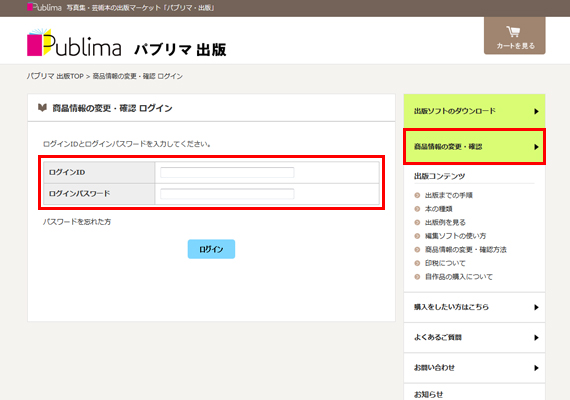The image size is (570, 400).
Task: Click bullet icon beside 印税について
Action: pos(417,263)
